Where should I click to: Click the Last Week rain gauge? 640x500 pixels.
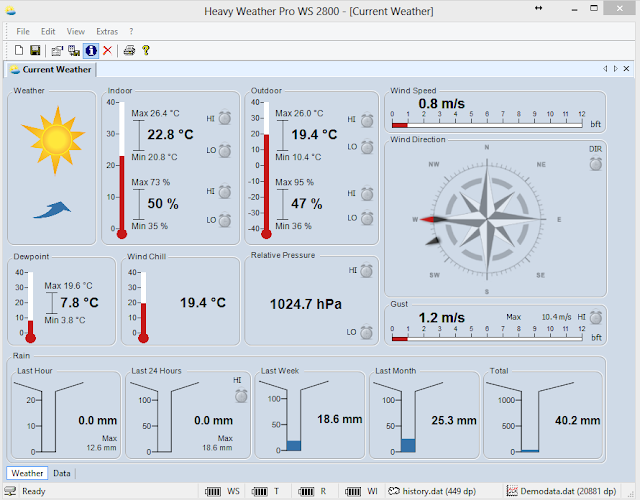pos(293,416)
